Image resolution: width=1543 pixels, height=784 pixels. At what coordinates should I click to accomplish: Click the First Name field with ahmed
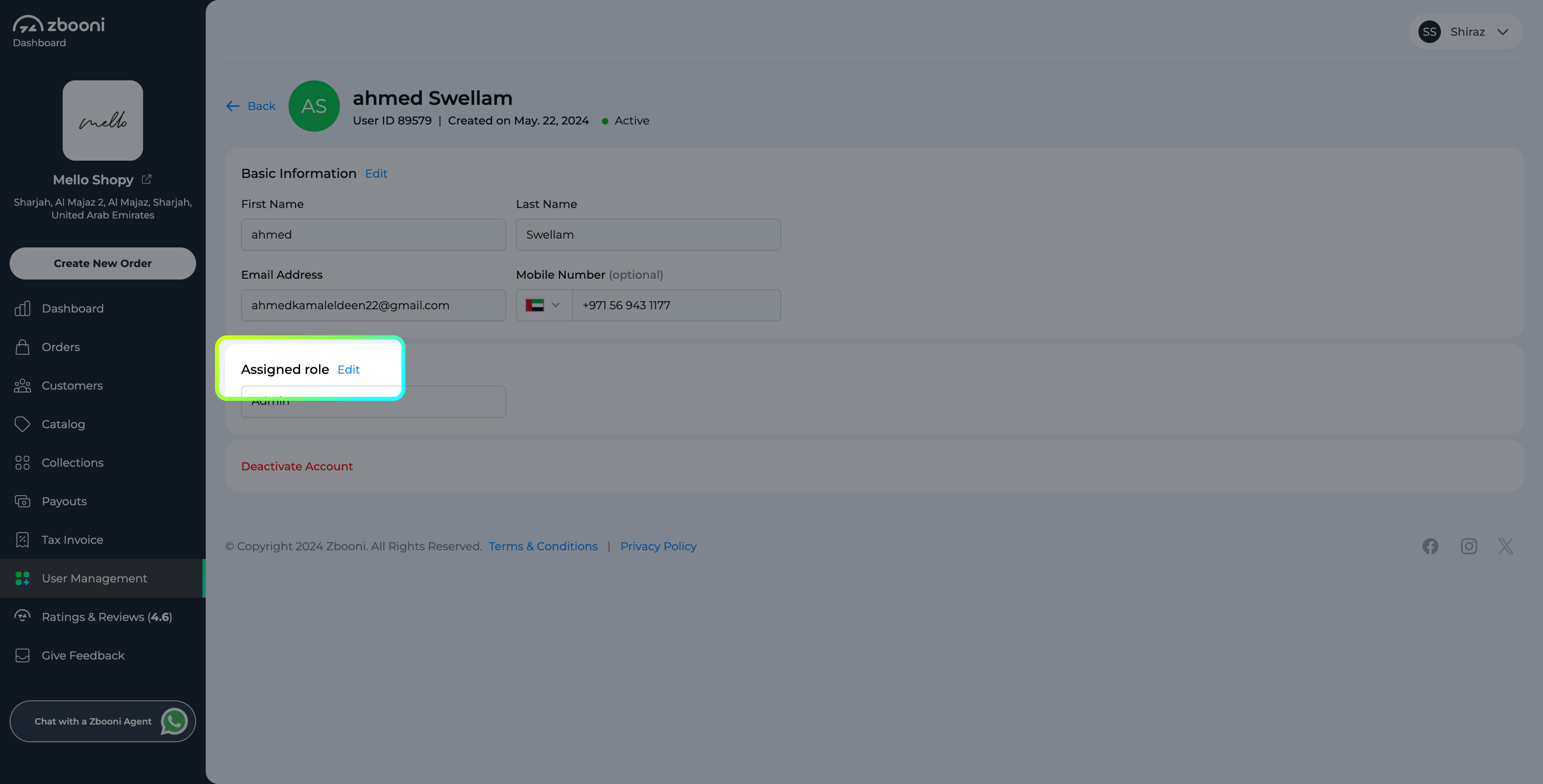tap(373, 235)
